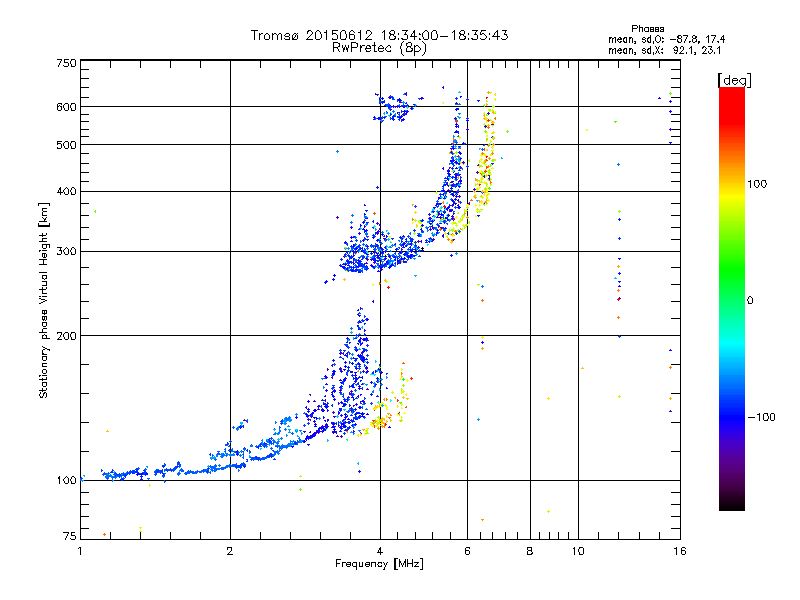
Task: Click the y-axis tick label '500'
Action: (x=66, y=145)
